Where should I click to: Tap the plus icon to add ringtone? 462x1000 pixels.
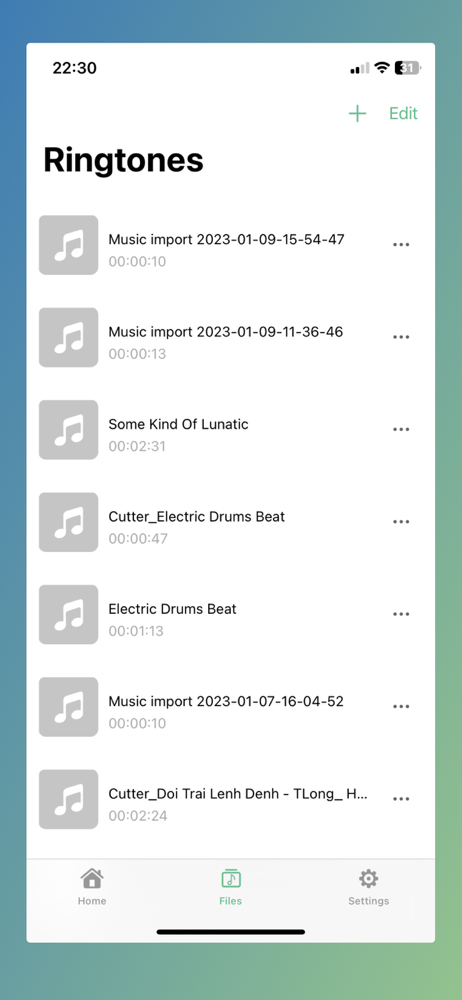(x=357, y=114)
